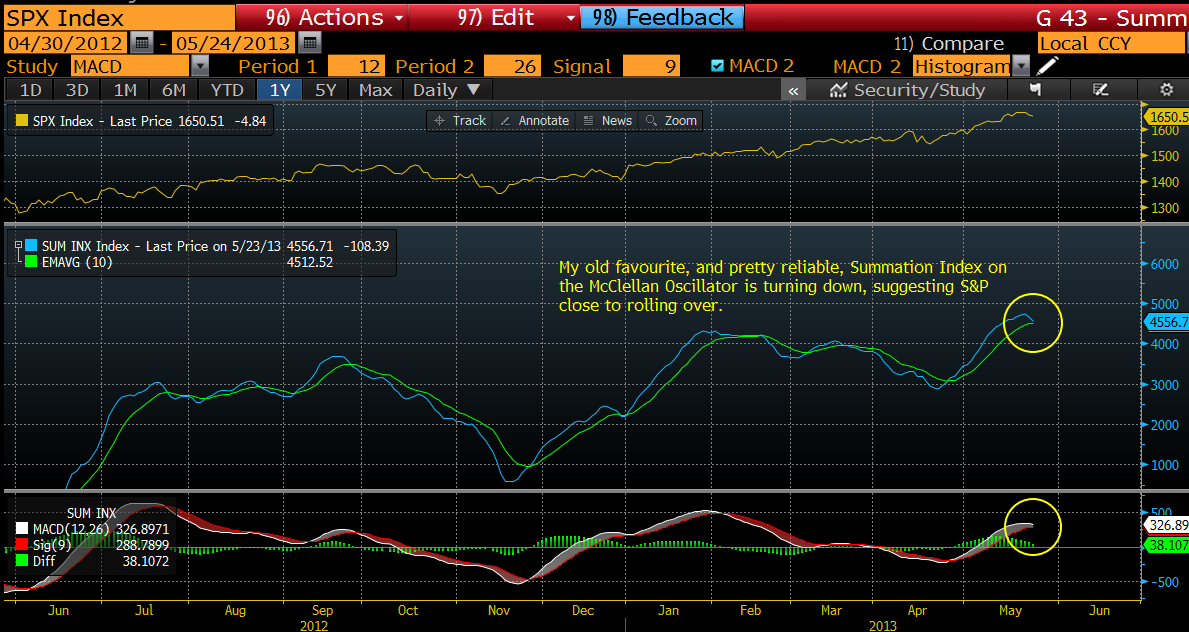Select the 1Y time range tab
The width and height of the screenshot is (1189, 632).
click(x=280, y=90)
